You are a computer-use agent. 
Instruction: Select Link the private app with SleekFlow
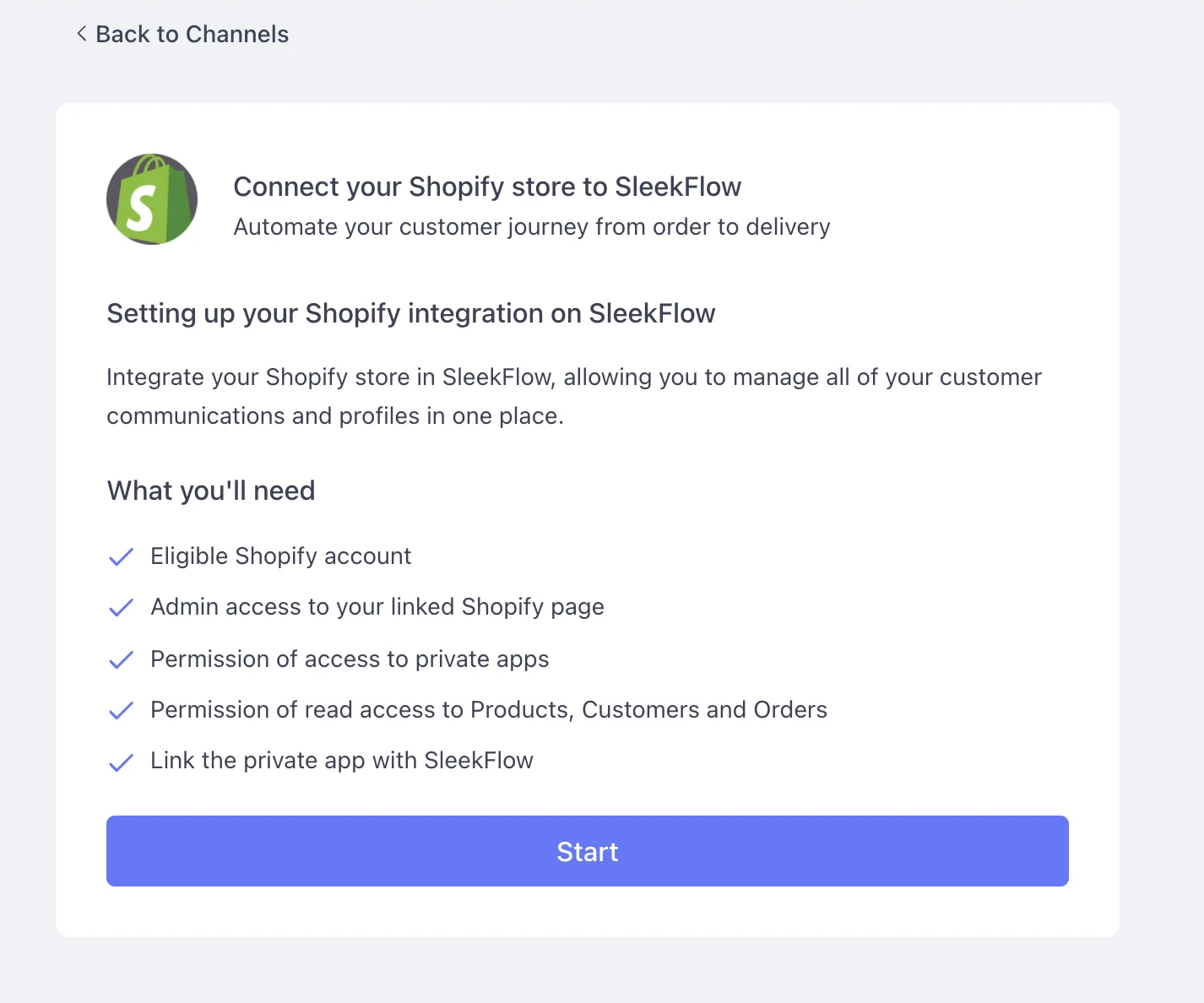point(342,760)
